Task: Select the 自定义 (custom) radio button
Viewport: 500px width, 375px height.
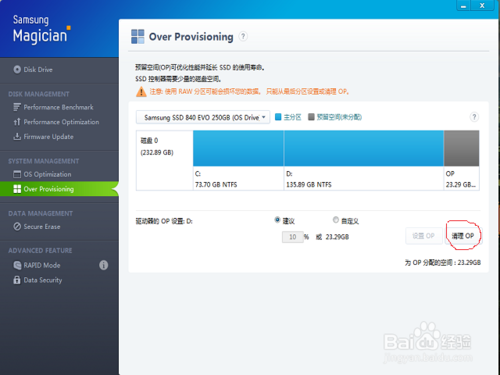Action: [336, 220]
